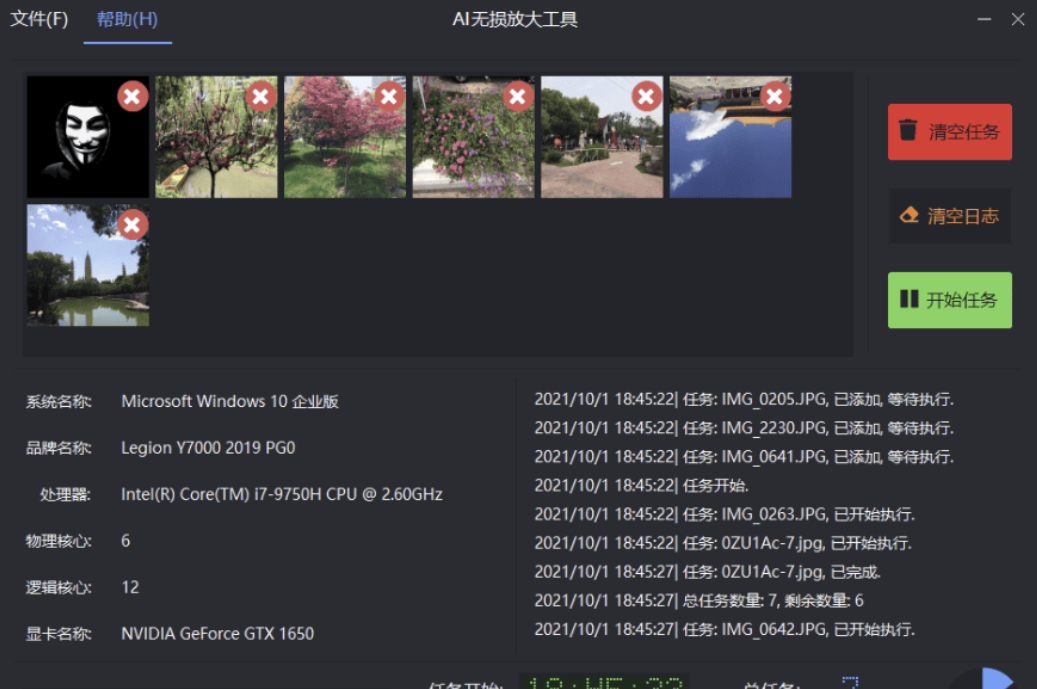Remove the red maple tree image

coord(389,96)
